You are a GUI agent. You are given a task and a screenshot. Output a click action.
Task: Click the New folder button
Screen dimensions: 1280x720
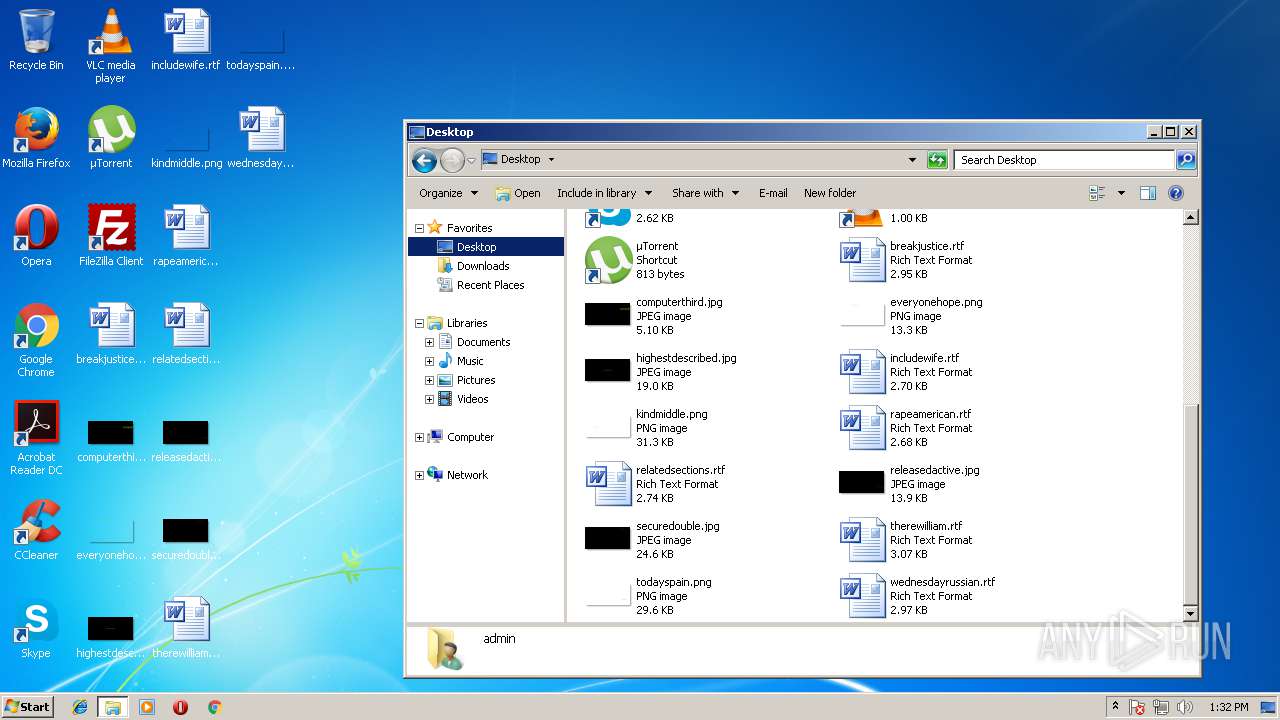[830, 193]
